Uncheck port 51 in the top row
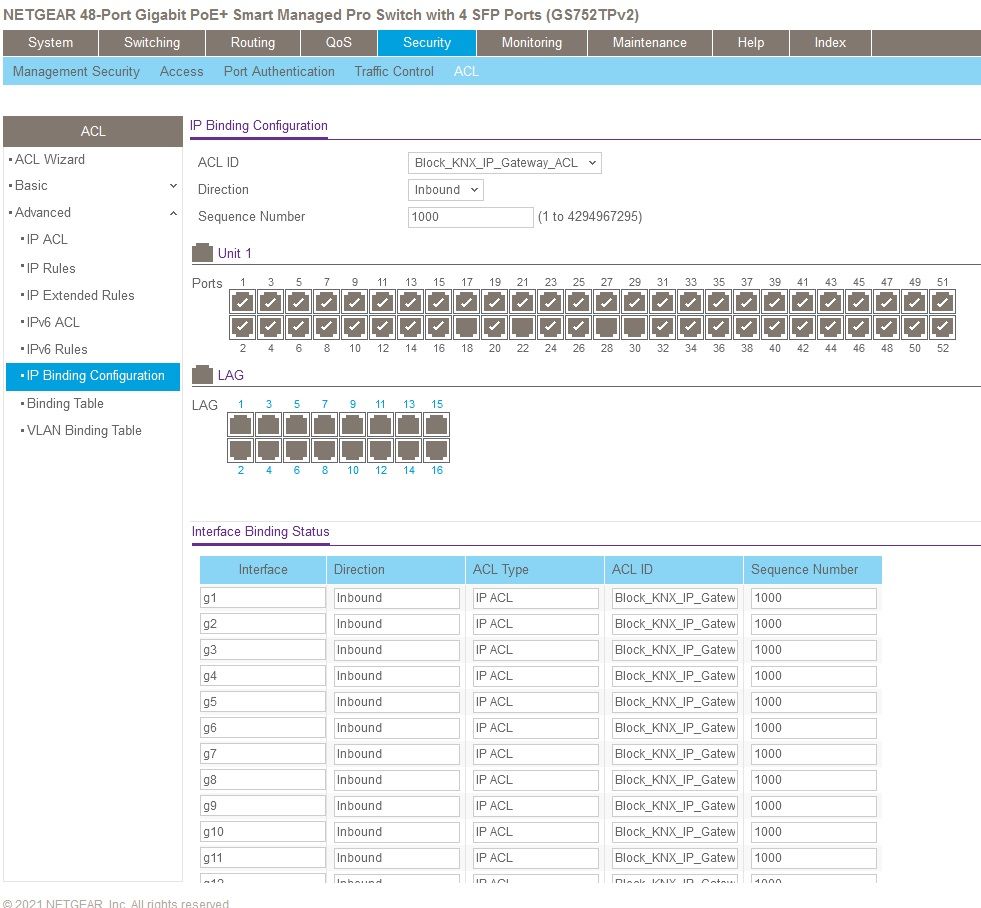This screenshot has height=908, width=981. [x=942, y=302]
